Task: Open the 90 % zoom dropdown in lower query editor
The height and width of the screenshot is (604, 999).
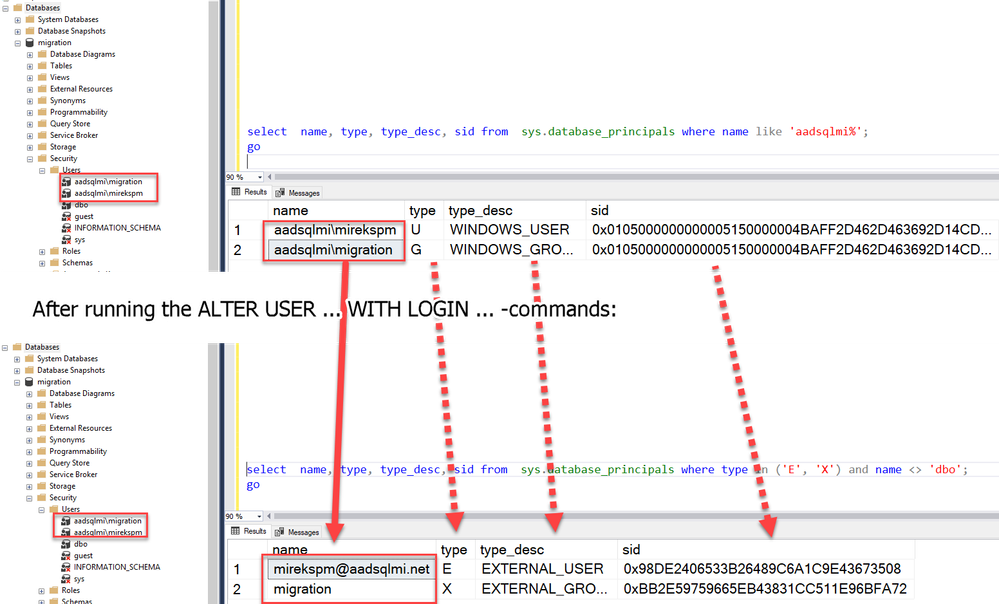Action: point(259,516)
